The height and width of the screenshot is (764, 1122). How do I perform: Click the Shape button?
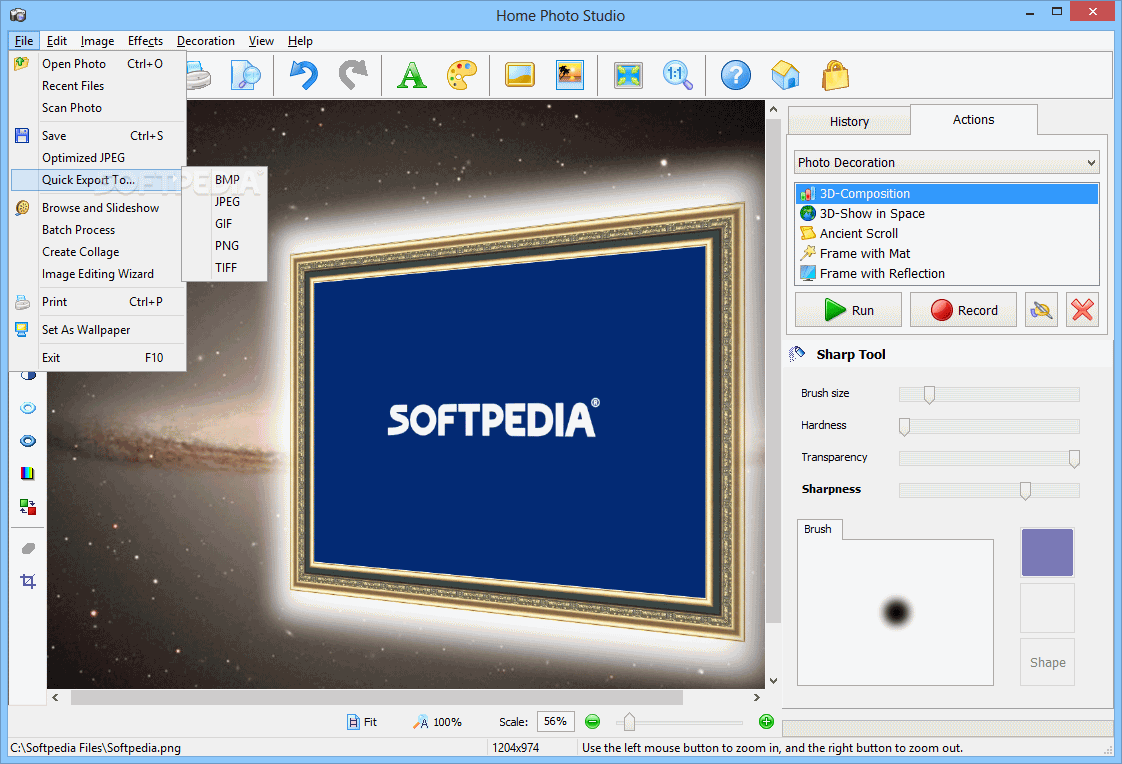[x=1048, y=662]
